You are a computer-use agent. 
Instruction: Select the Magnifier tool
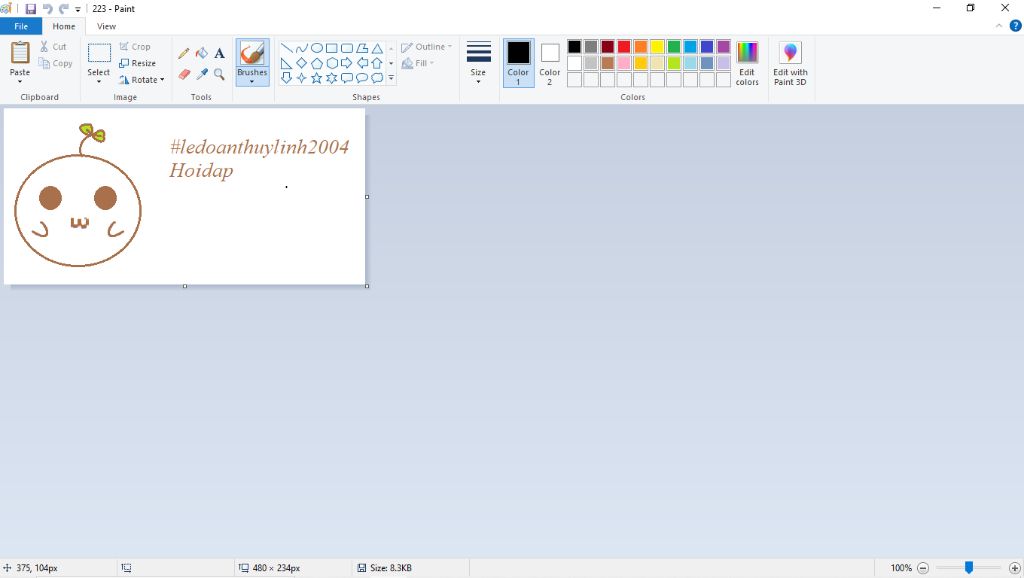219,74
